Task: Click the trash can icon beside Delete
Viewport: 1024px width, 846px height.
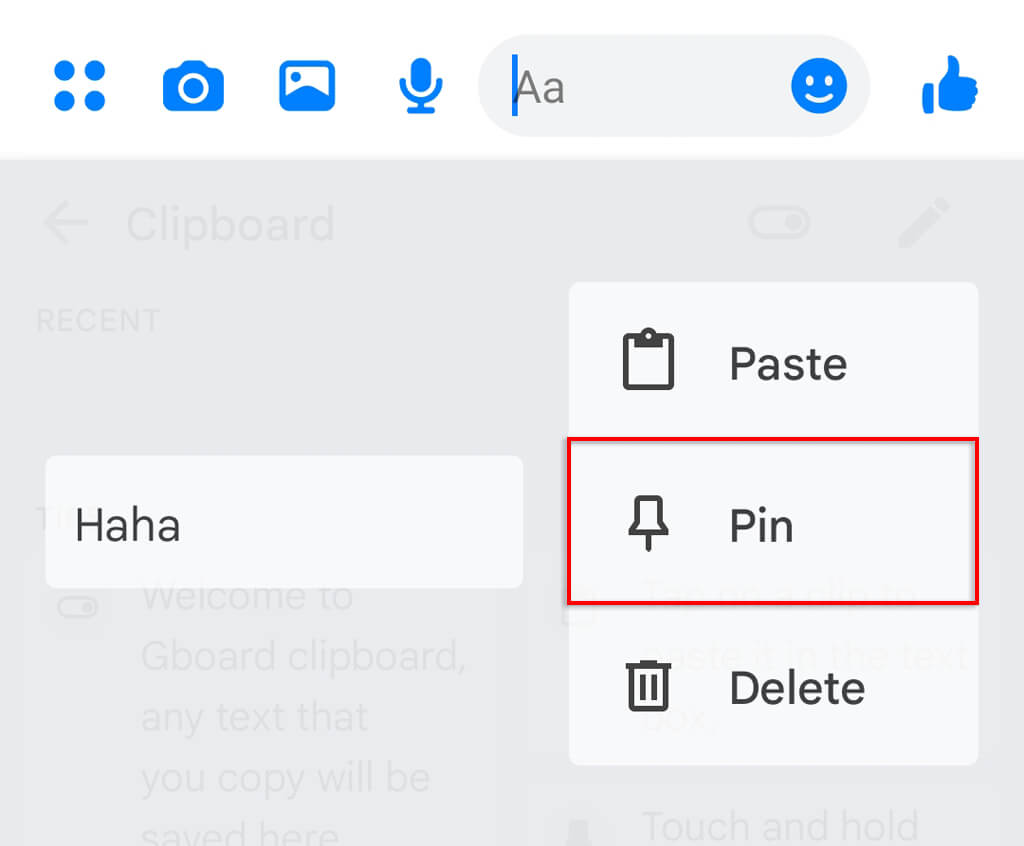Action: (648, 687)
